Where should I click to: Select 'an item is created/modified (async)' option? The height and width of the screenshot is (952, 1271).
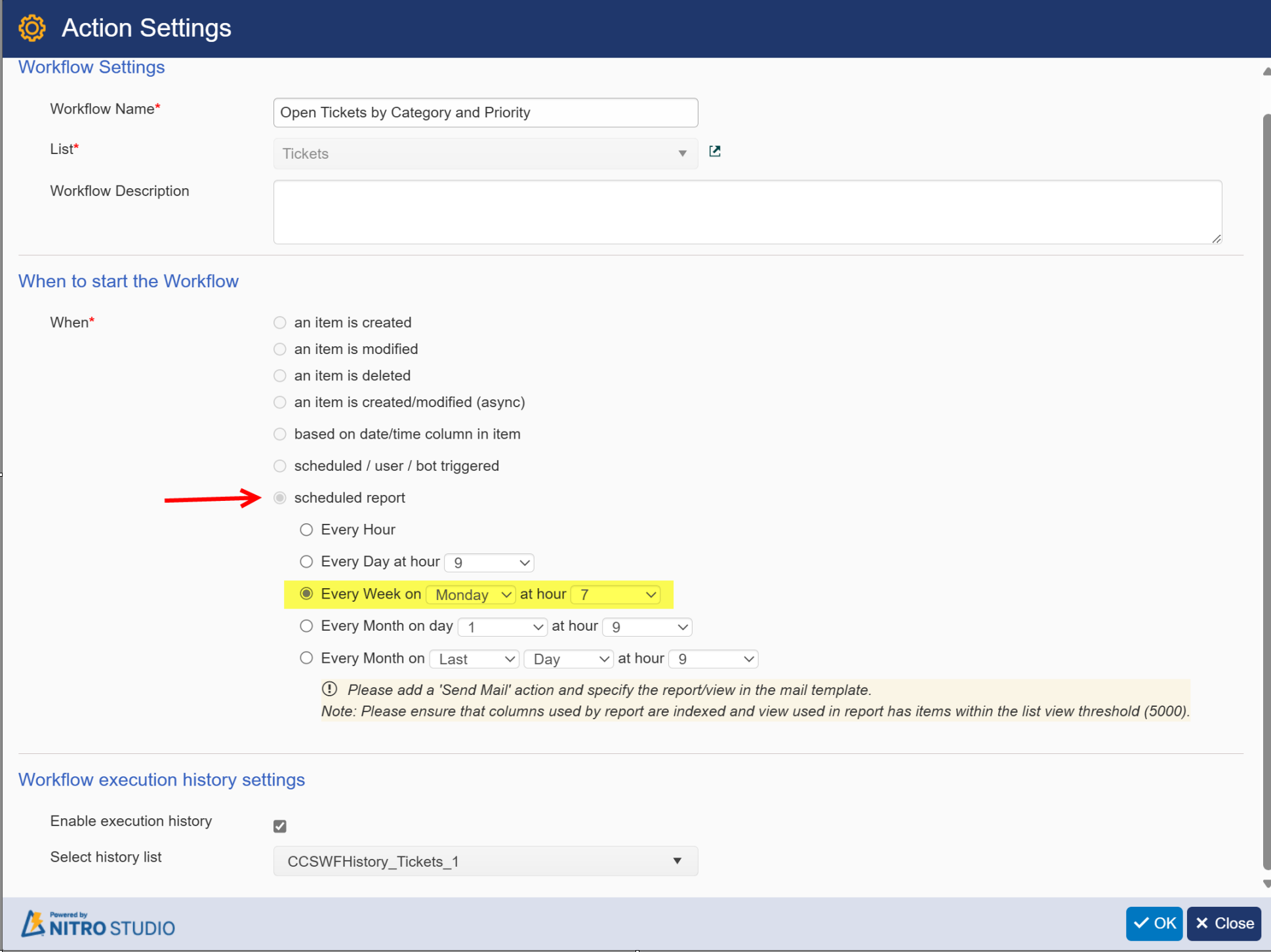pos(280,403)
